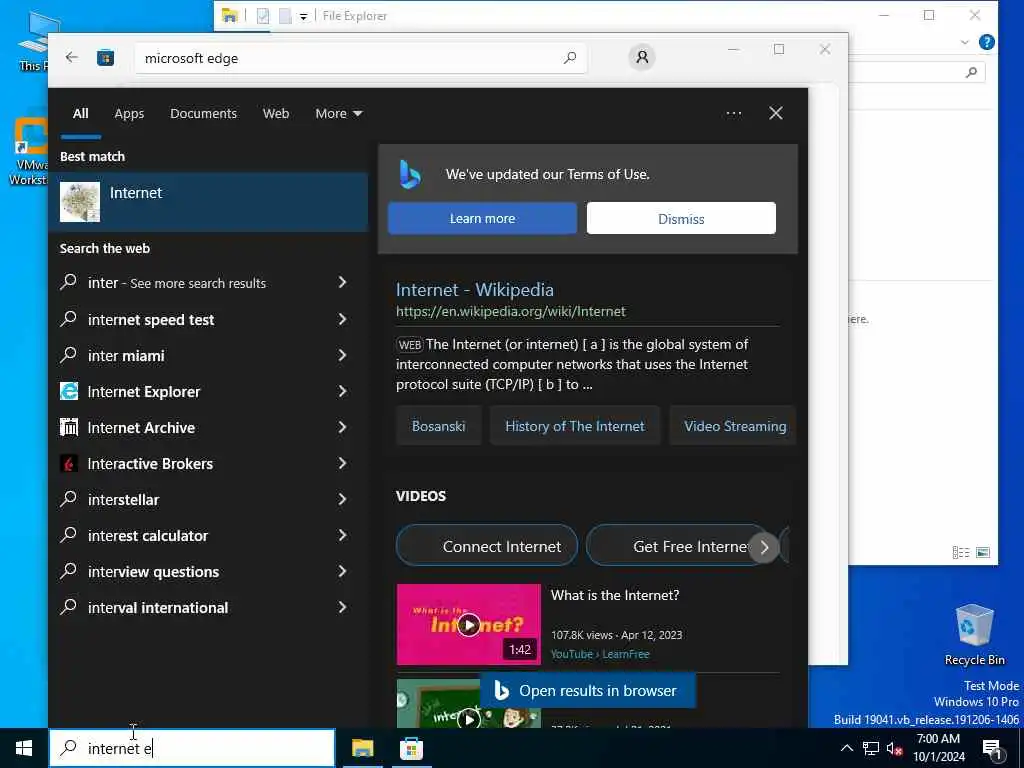The height and width of the screenshot is (768, 1024).
Task: Open the network status tray icon
Action: pyautogui.click(x=871, y=748)
